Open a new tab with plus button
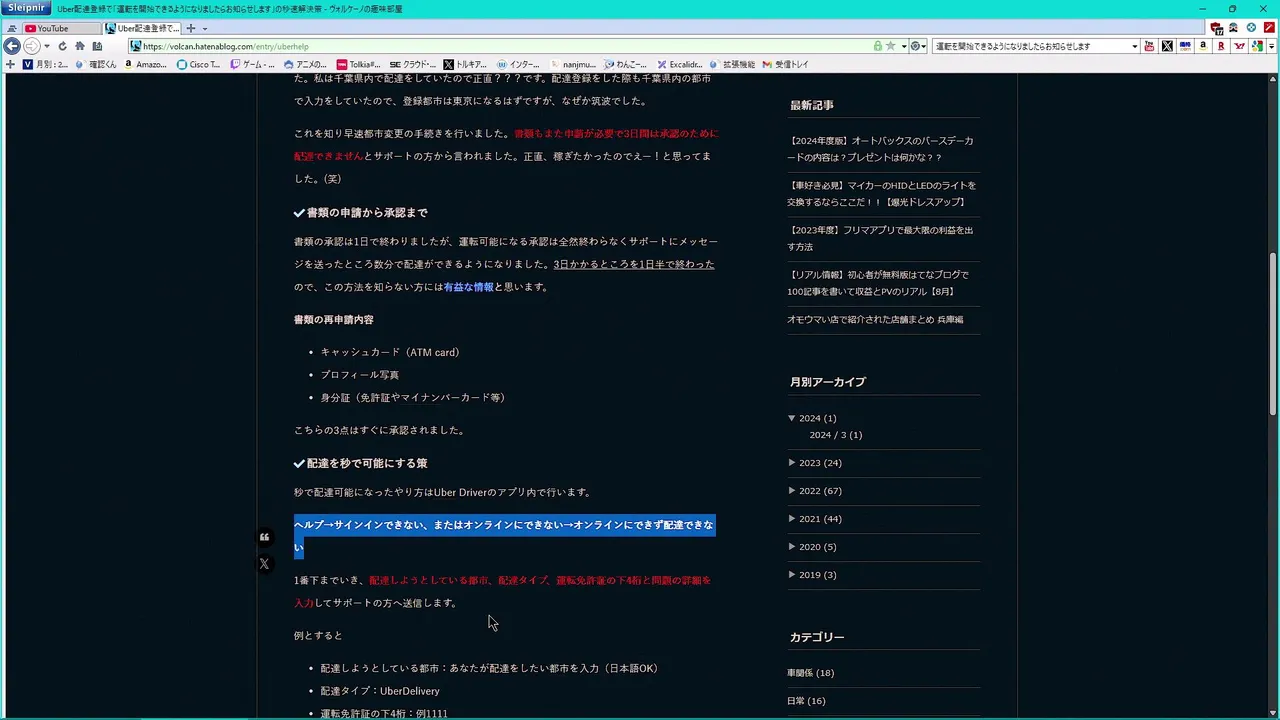 coord(191,28)
